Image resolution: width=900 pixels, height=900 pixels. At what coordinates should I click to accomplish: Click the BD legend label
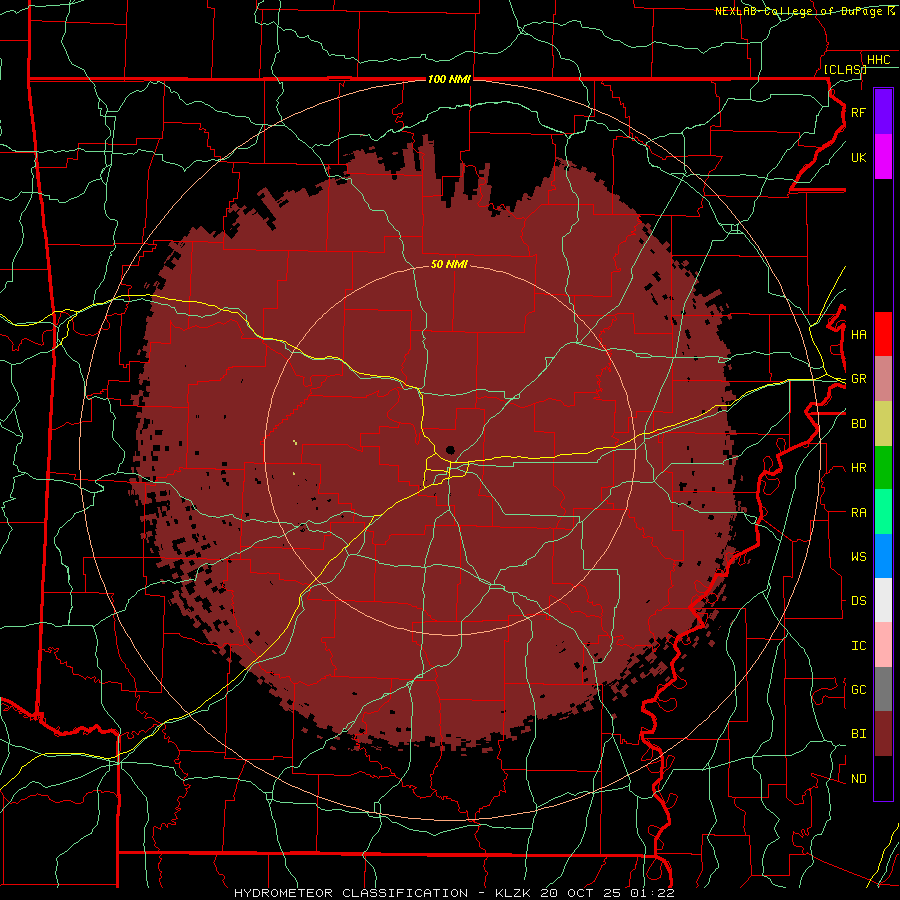pos(859,424)
